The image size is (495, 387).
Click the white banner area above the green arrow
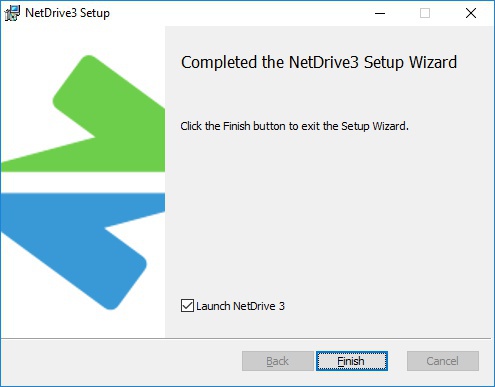83,39
